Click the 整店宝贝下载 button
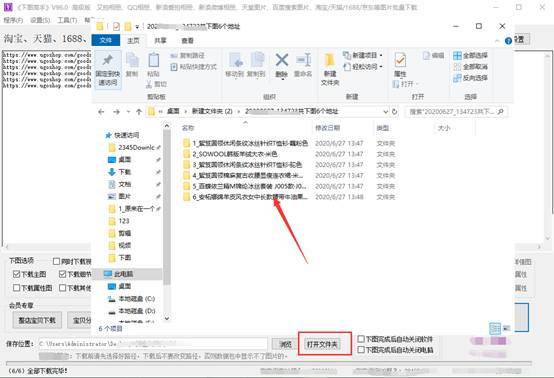 37,320
